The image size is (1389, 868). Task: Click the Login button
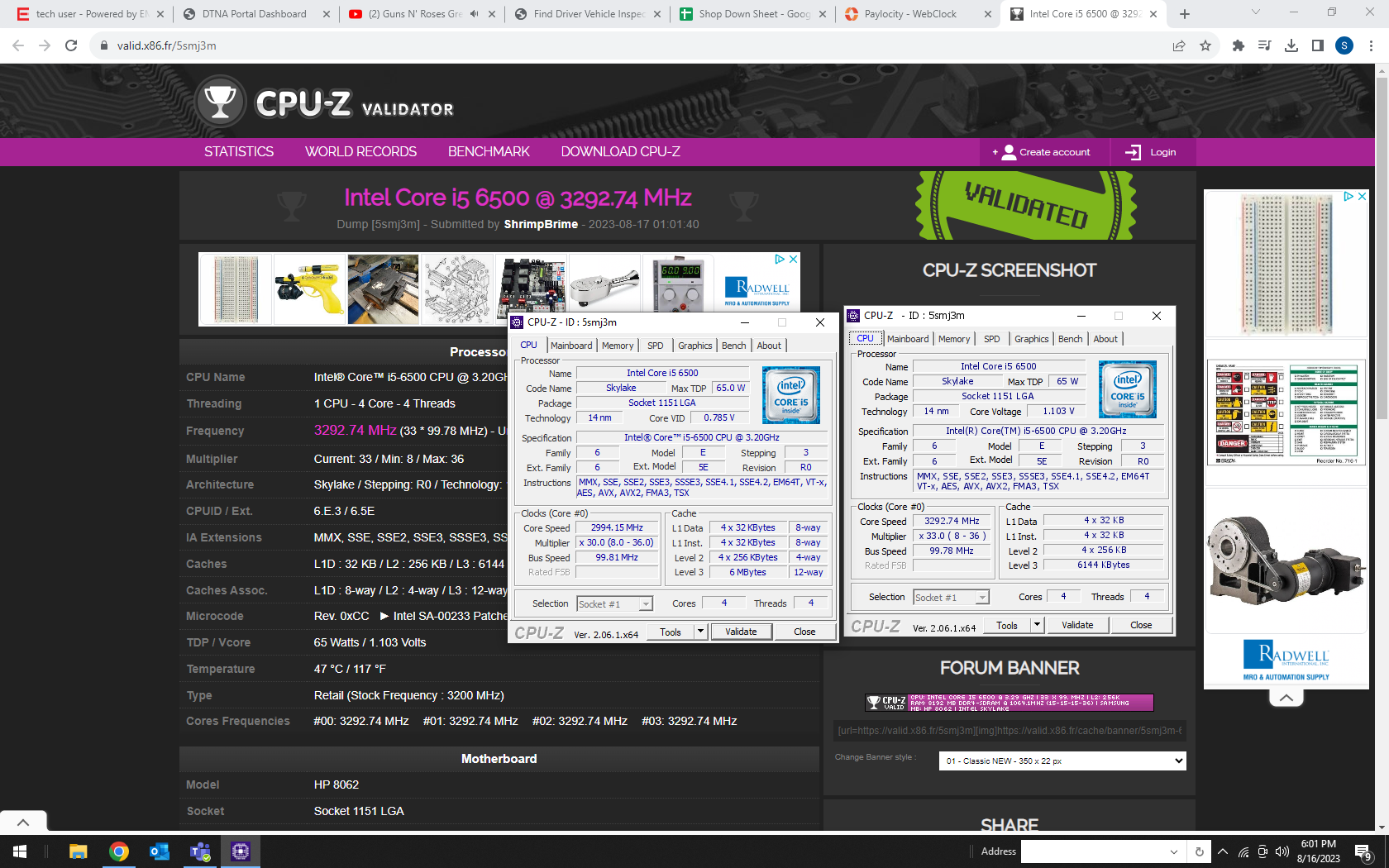click(x=1151, y=152)
